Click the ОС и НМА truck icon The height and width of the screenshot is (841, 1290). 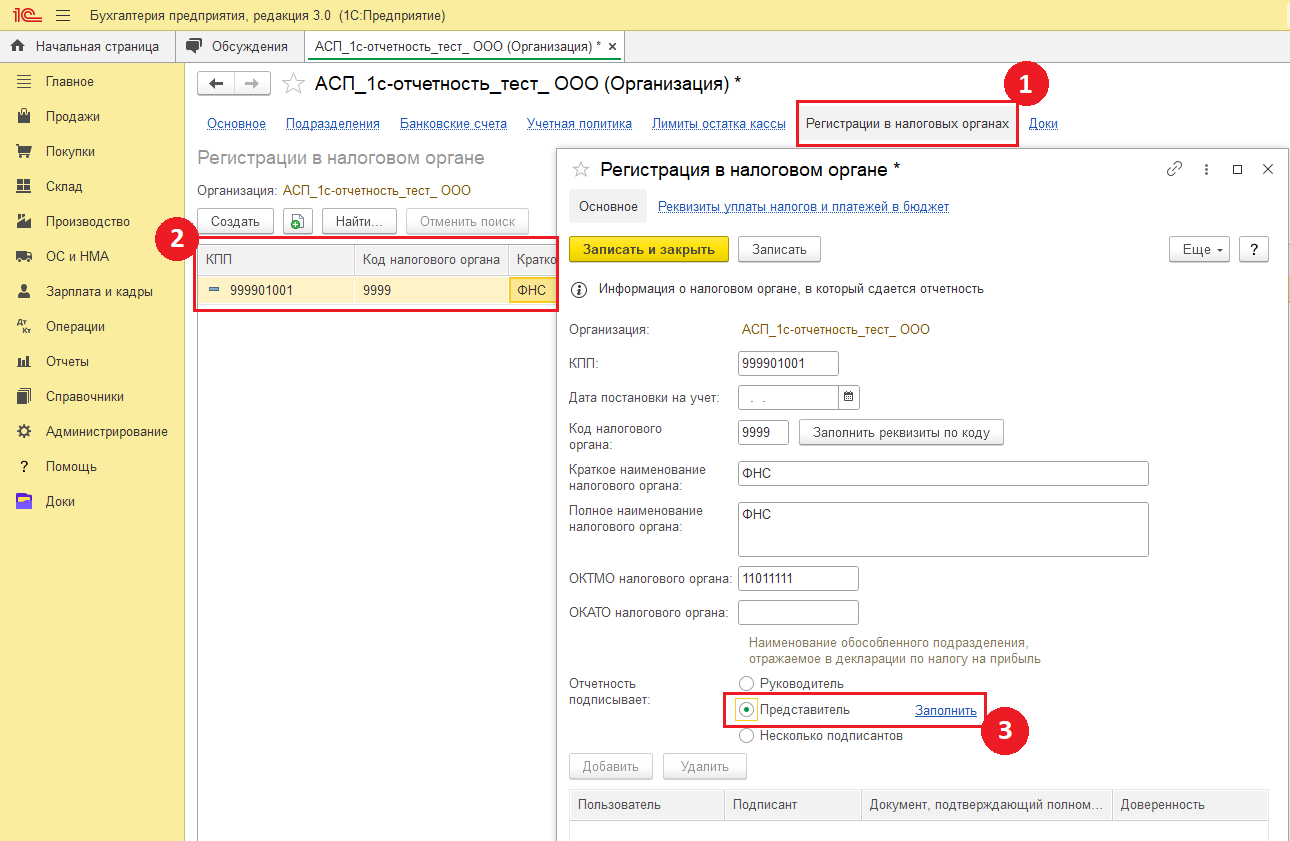(25, 256)
